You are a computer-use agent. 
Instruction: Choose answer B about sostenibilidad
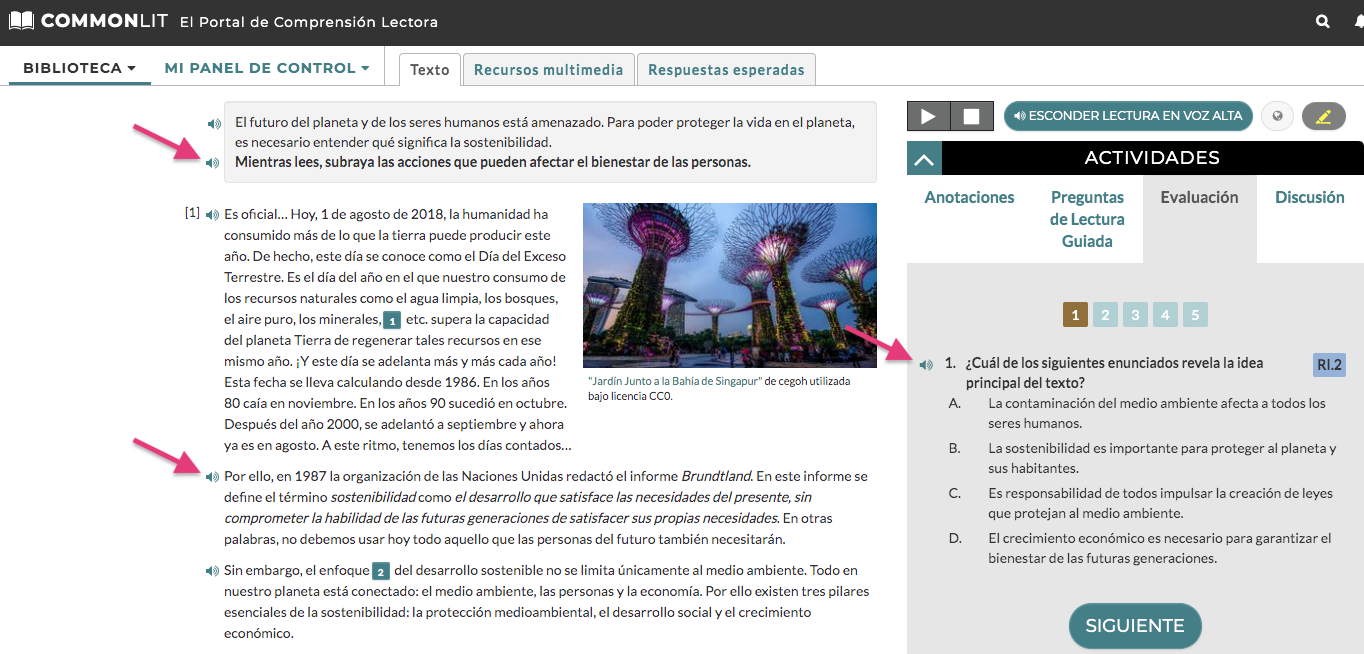point(1143,458)
